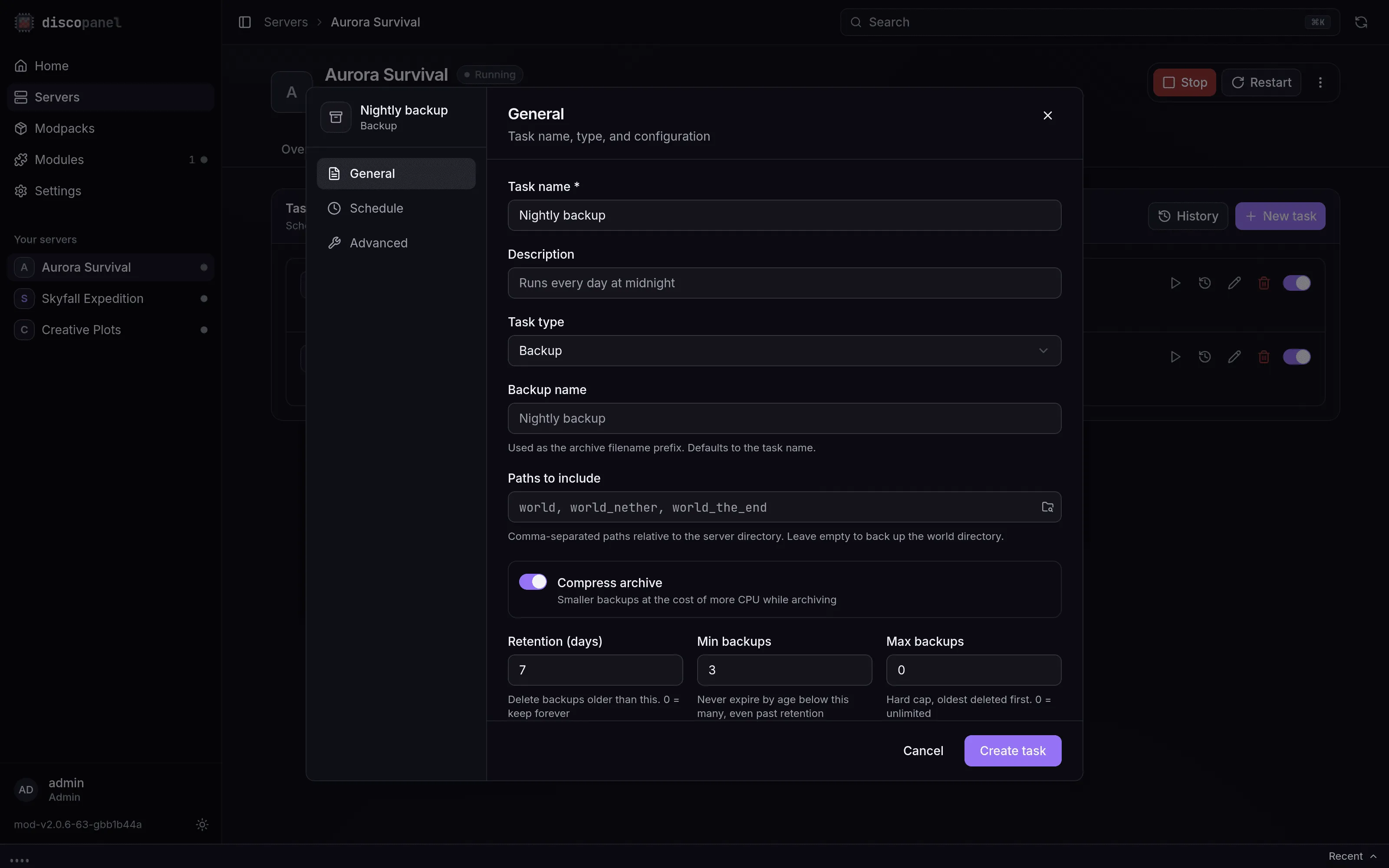Click the trash icon on the first task row
Viewport: 1389px width, 868px height.
point(1264,283)
